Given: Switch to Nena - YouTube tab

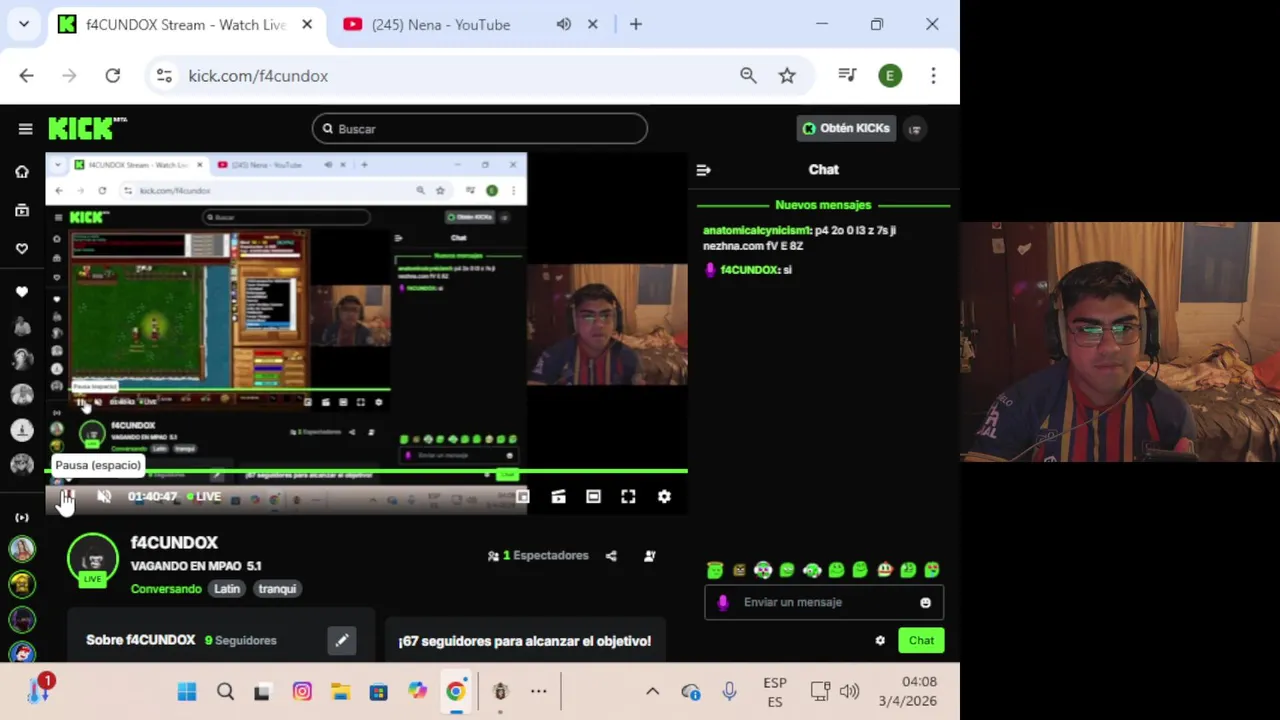Looking at the screenshot, I should click(440, 25).
